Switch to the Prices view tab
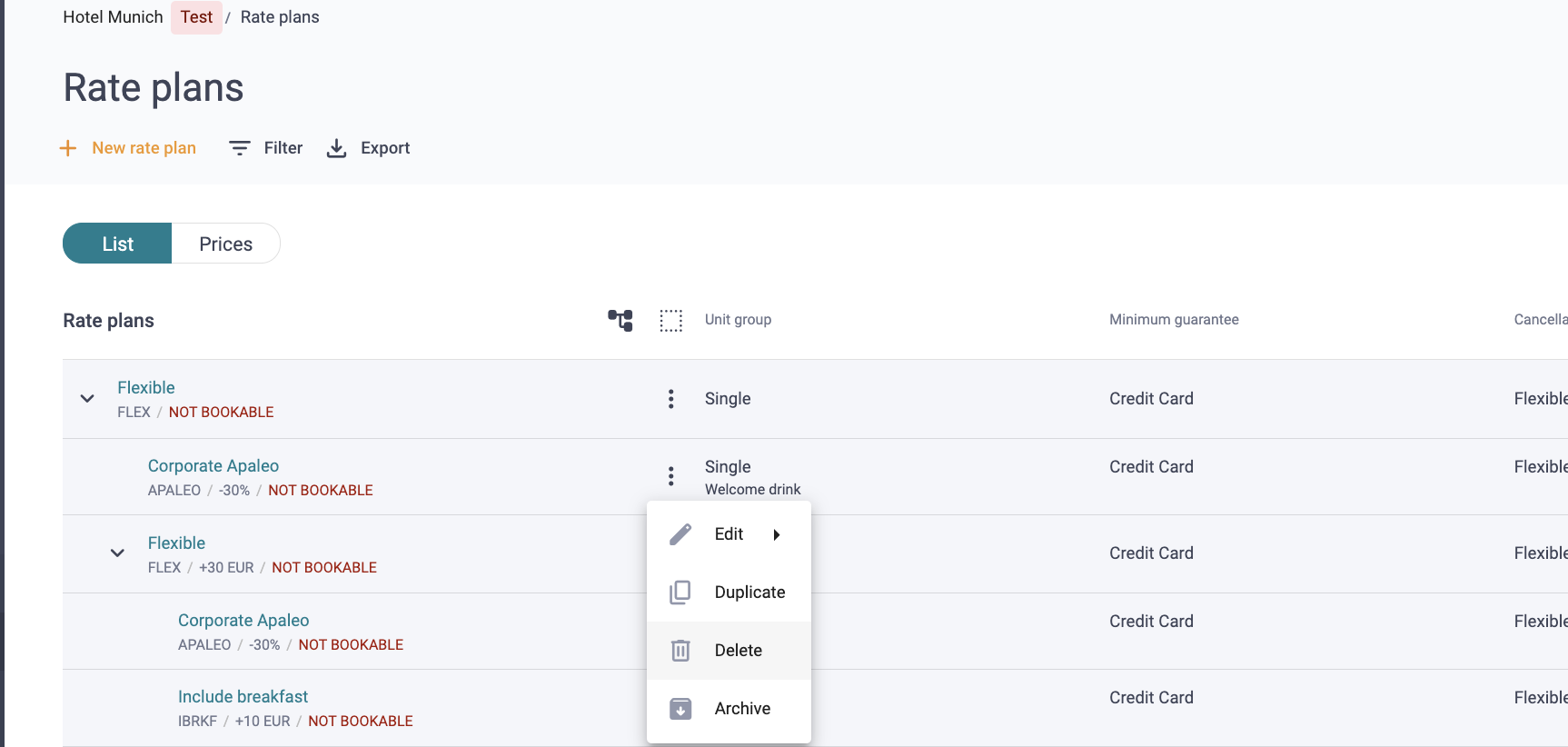The width and height of the screenshot is (1568, 747). coord(226,244)
